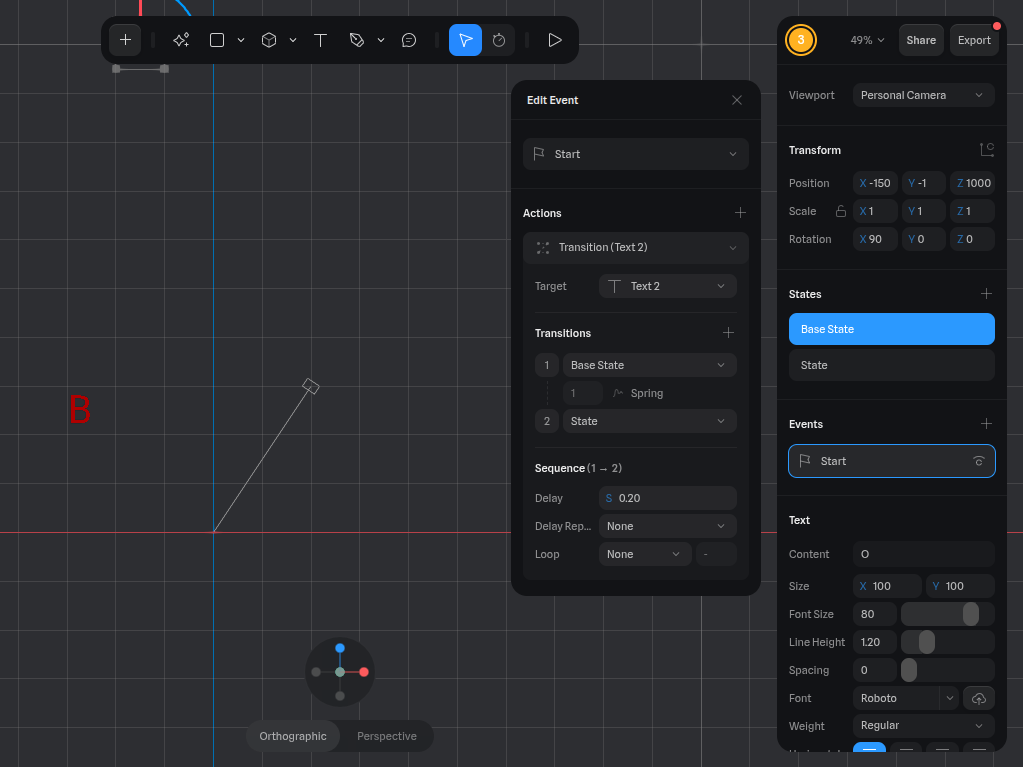Open the Loop None dropdown
Image resolution: width=1023 pixels, height=767 pixels.
(645, 554)
